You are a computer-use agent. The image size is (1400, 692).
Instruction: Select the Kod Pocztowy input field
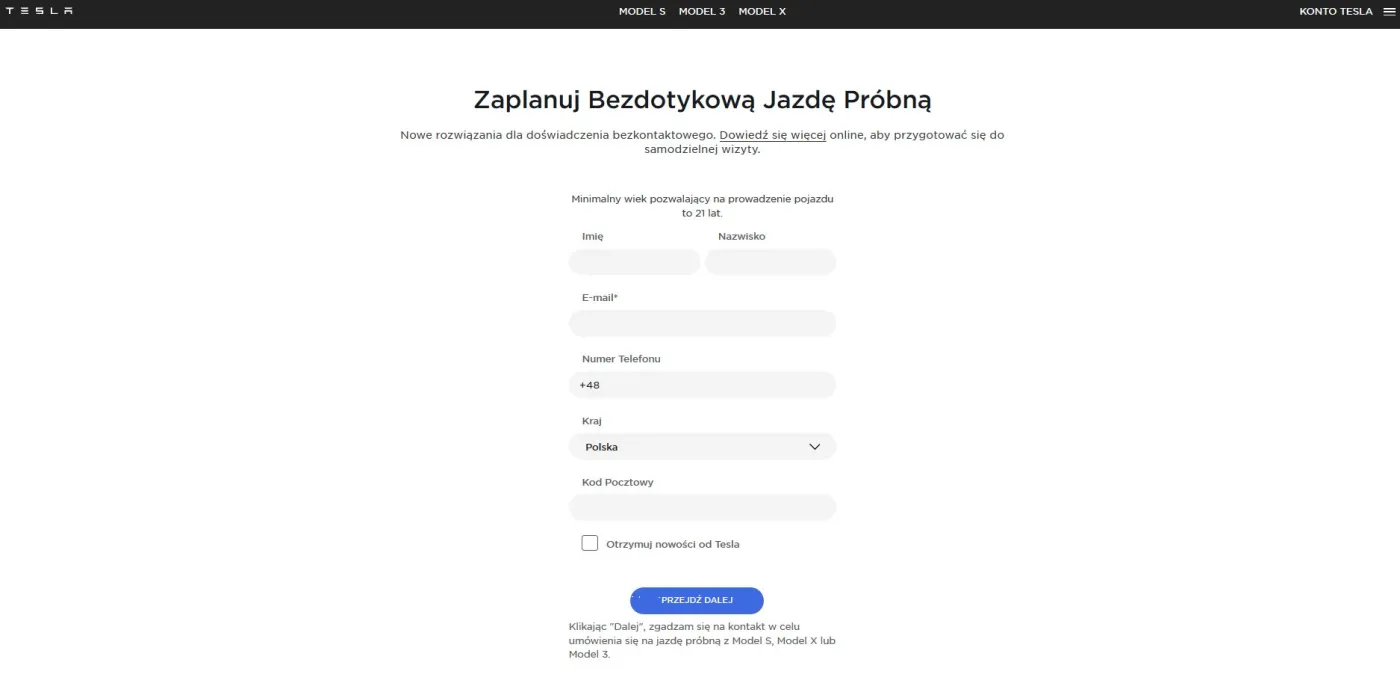click(702, 507)
